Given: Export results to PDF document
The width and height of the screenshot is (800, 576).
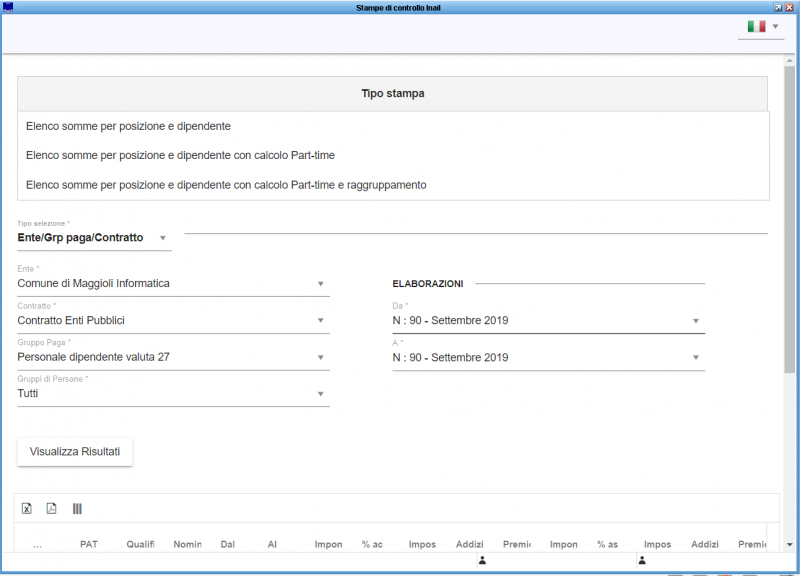Looking at the screenshot, I should click(52, 508).
